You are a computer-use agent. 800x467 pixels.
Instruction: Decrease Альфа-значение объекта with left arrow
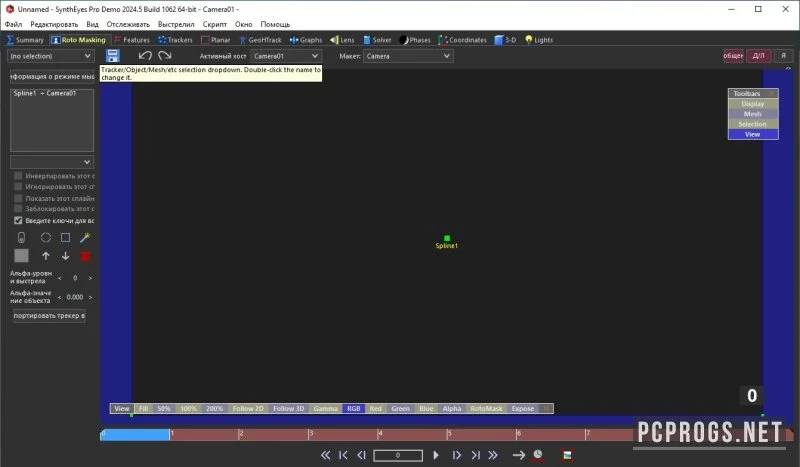pos(60,297)
